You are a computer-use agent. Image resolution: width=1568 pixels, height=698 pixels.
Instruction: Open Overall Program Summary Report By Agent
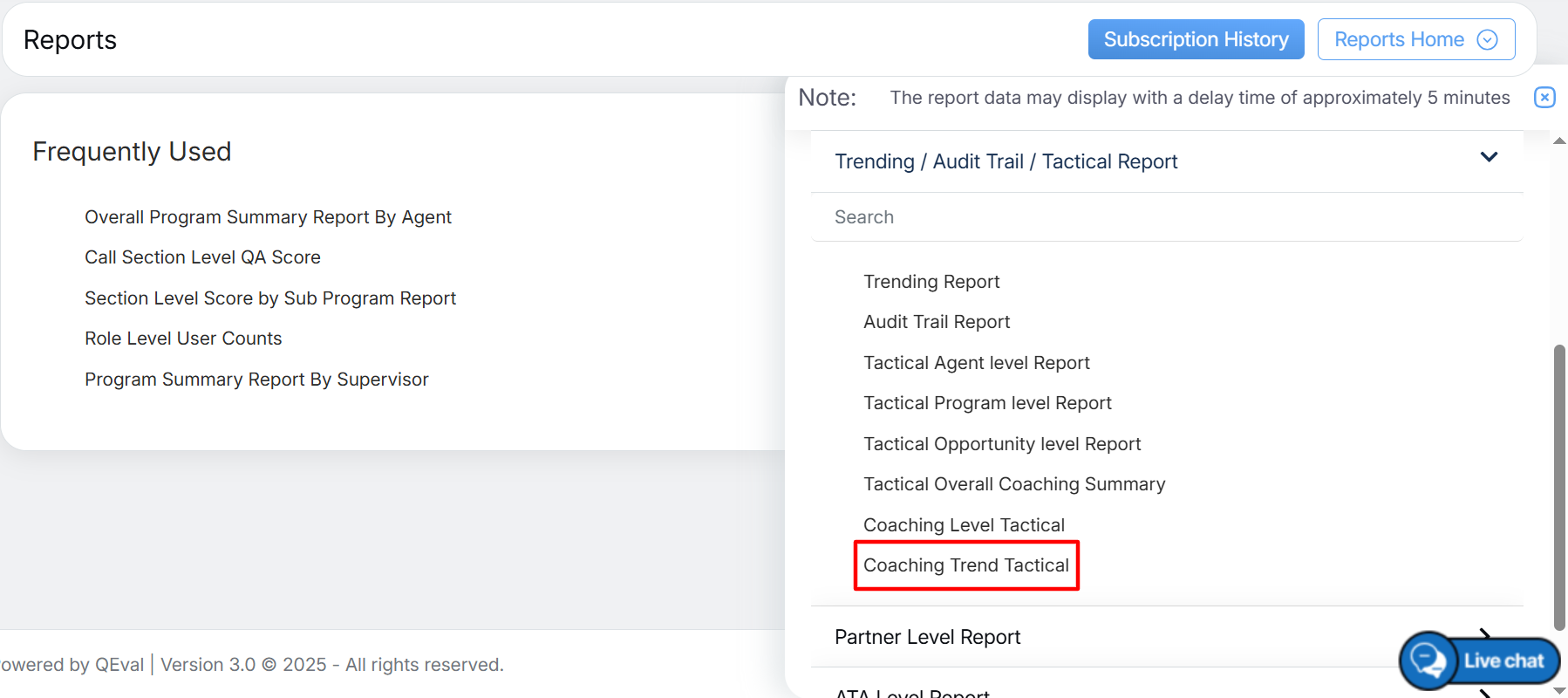tap(268, 217)
